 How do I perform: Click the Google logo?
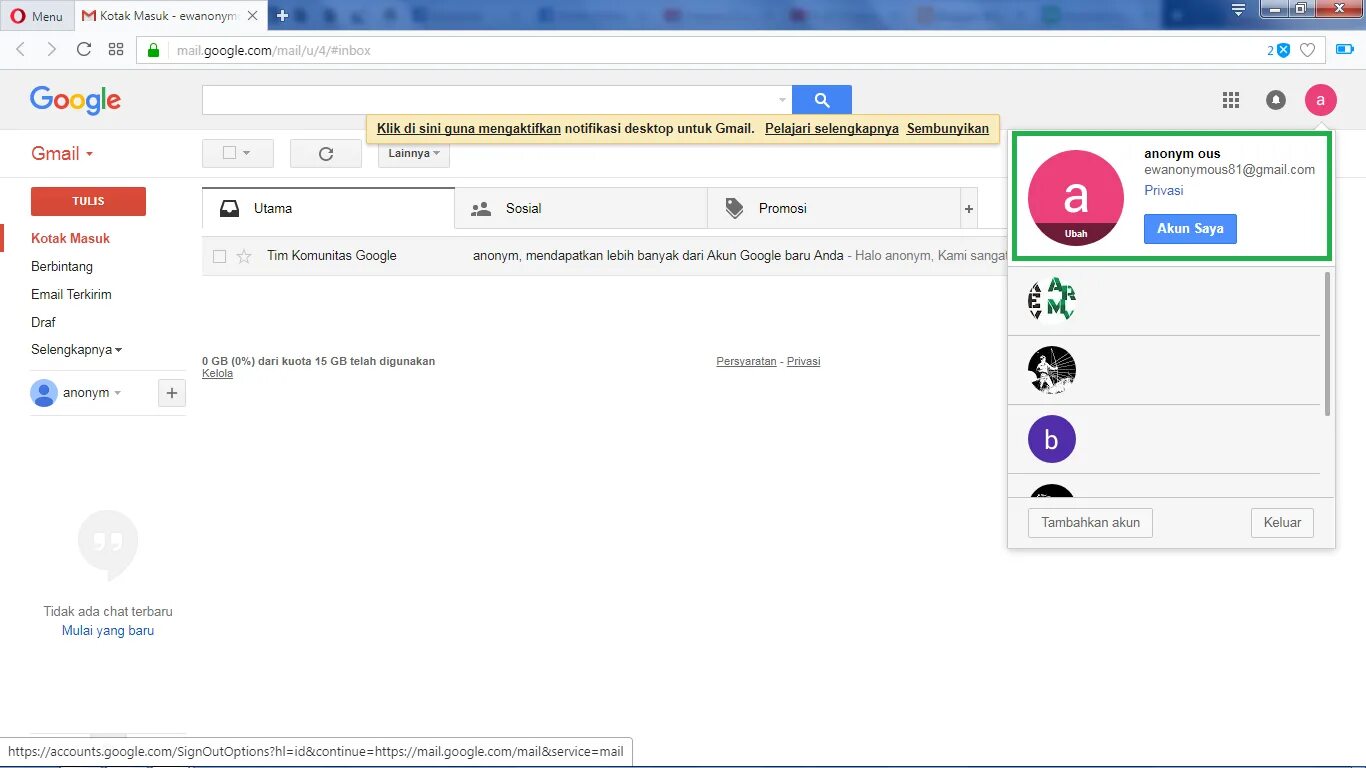pos(75,99)
